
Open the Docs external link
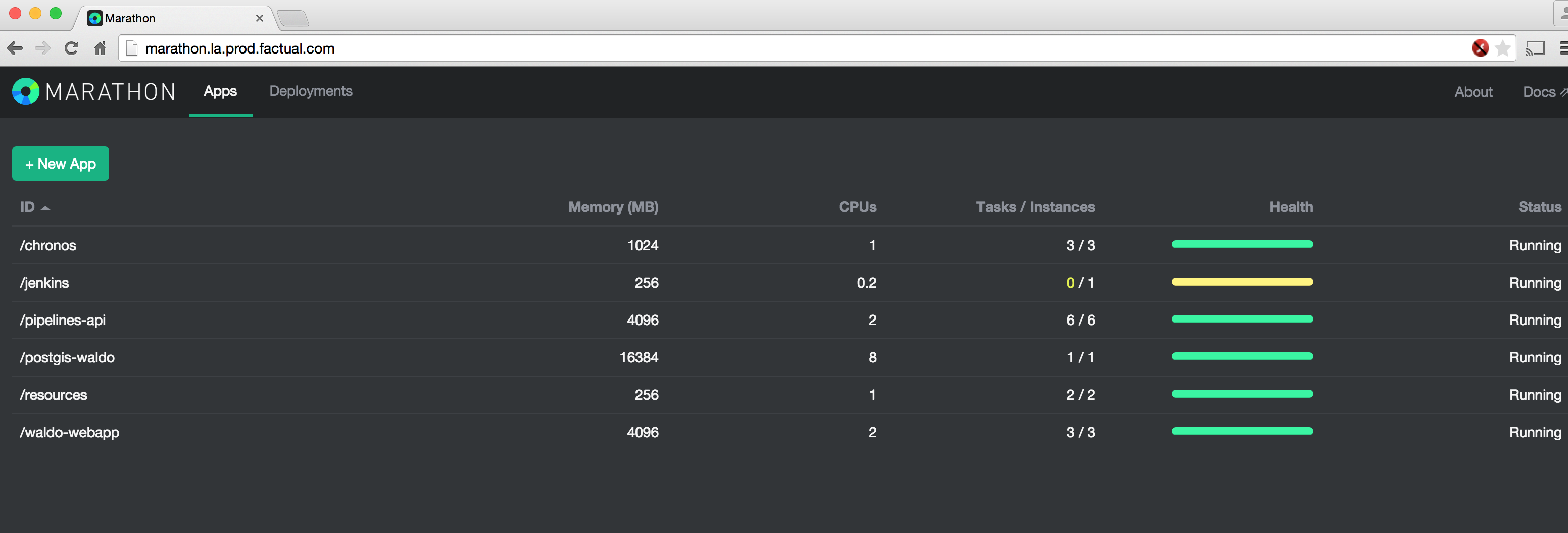tap(1544, 92)
